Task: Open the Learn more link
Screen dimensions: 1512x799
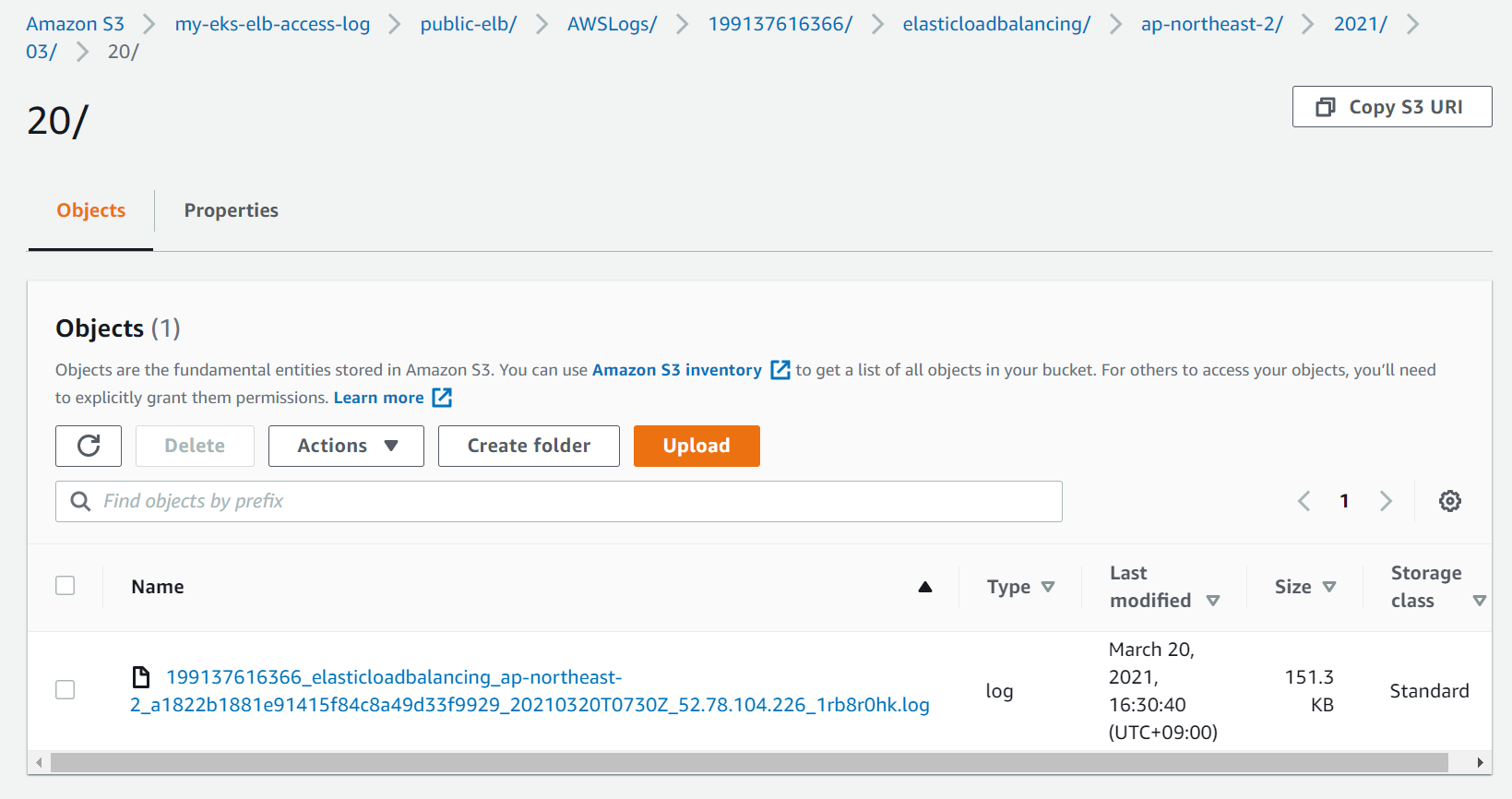Action: click(x=378, y=398)
